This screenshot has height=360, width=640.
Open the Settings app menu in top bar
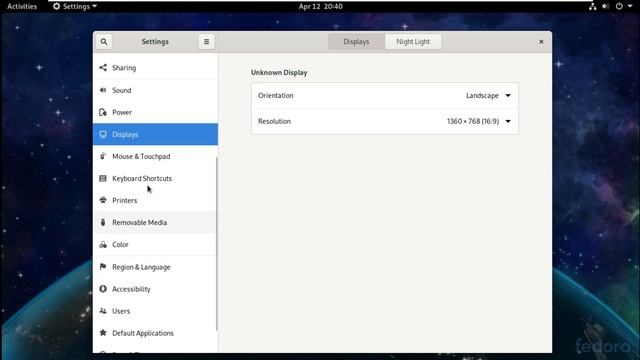coord(75,6)
